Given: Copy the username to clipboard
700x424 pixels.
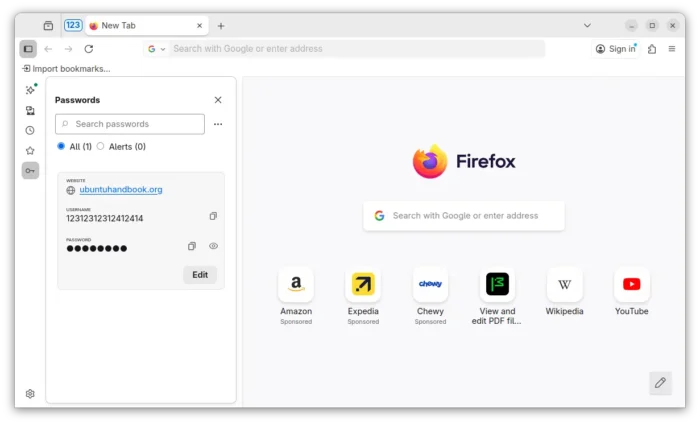Looking at the screenshot, I should click(213, 216).
